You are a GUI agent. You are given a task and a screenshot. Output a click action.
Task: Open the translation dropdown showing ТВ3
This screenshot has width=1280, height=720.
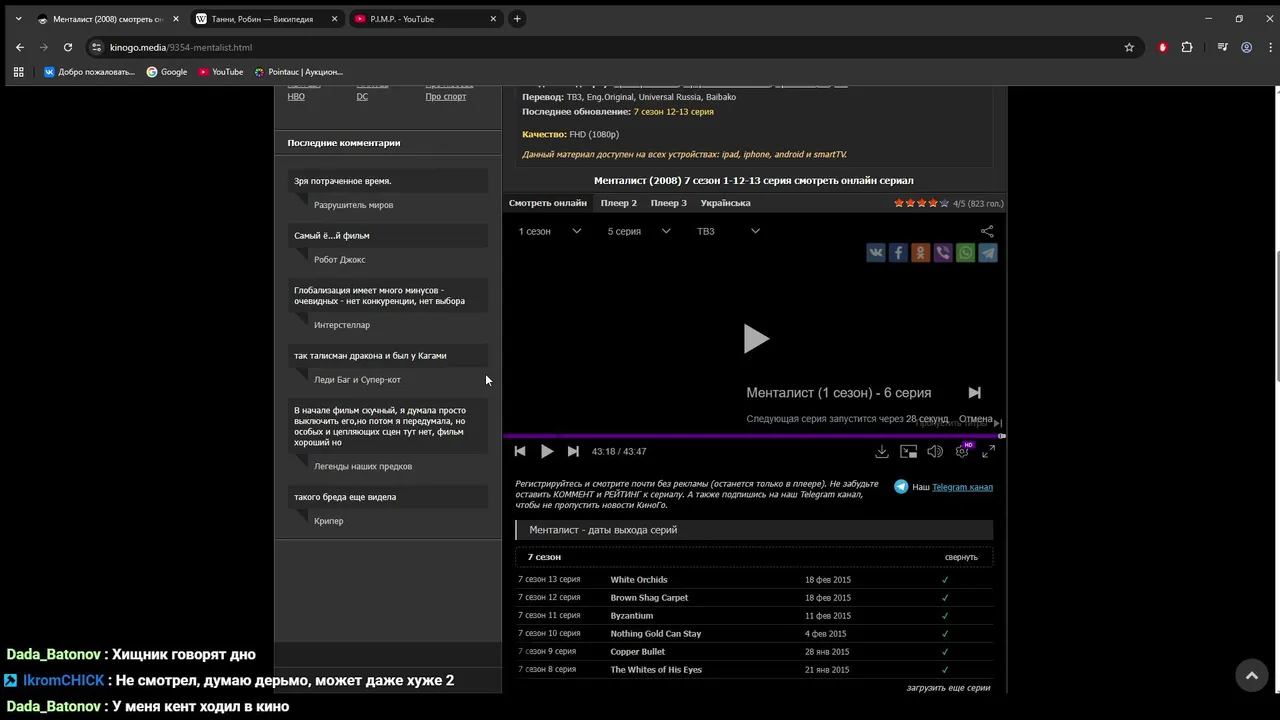tap(728, 231)
